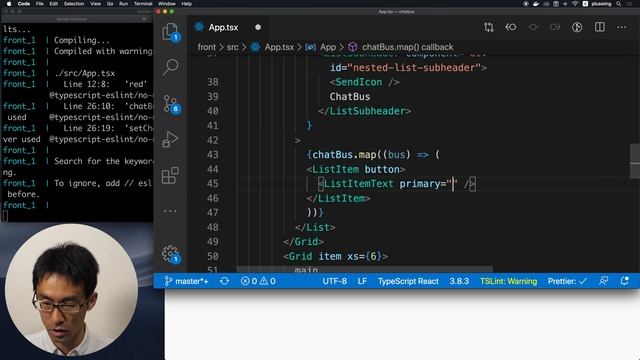Select the App.tsx editor tab
640x360 pixels.
pos(223,27)
